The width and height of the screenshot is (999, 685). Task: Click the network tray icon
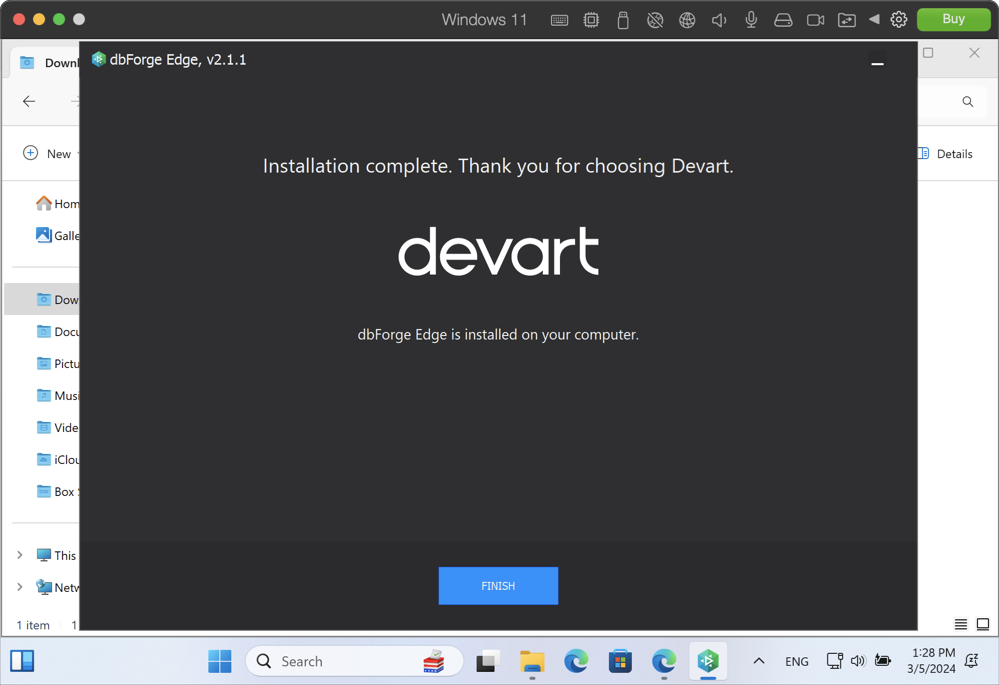[835, 661]
